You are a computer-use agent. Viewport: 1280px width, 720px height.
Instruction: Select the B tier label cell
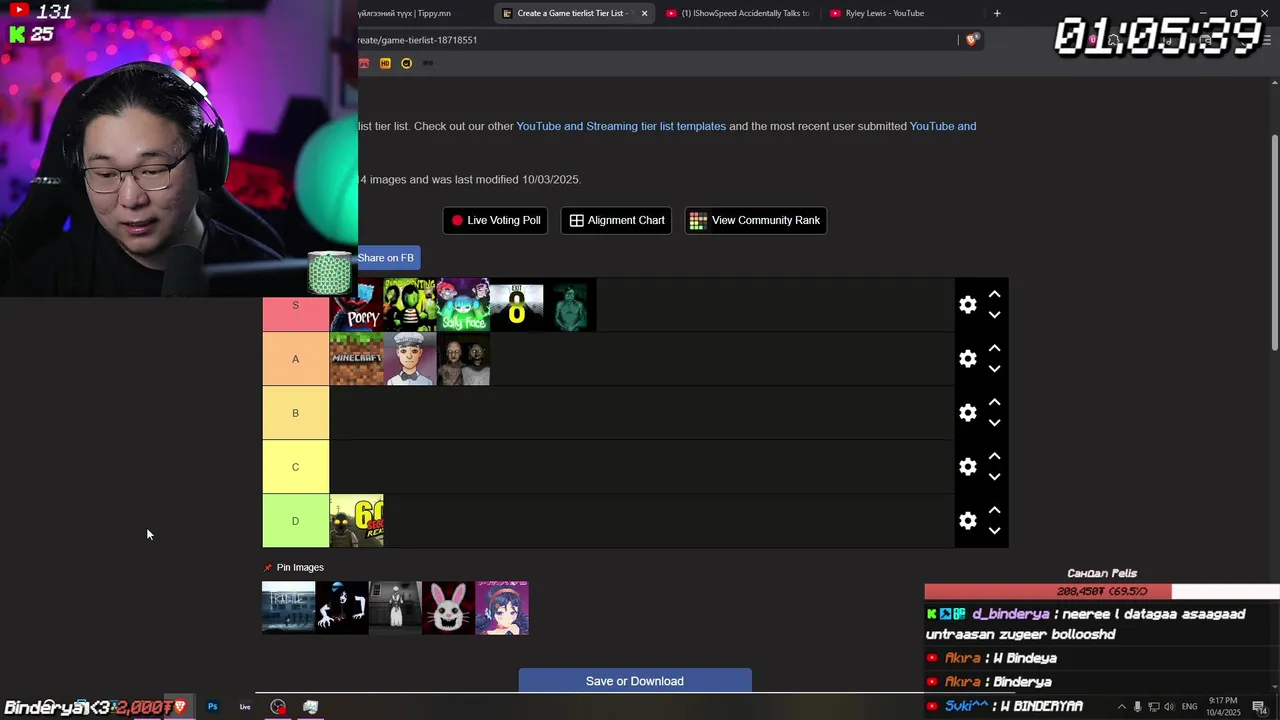point(295,413)
